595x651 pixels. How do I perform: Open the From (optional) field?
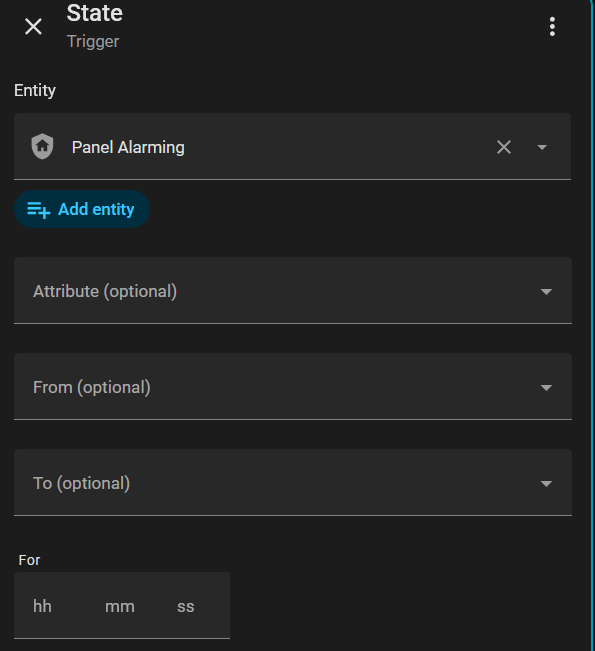[293, 387]
